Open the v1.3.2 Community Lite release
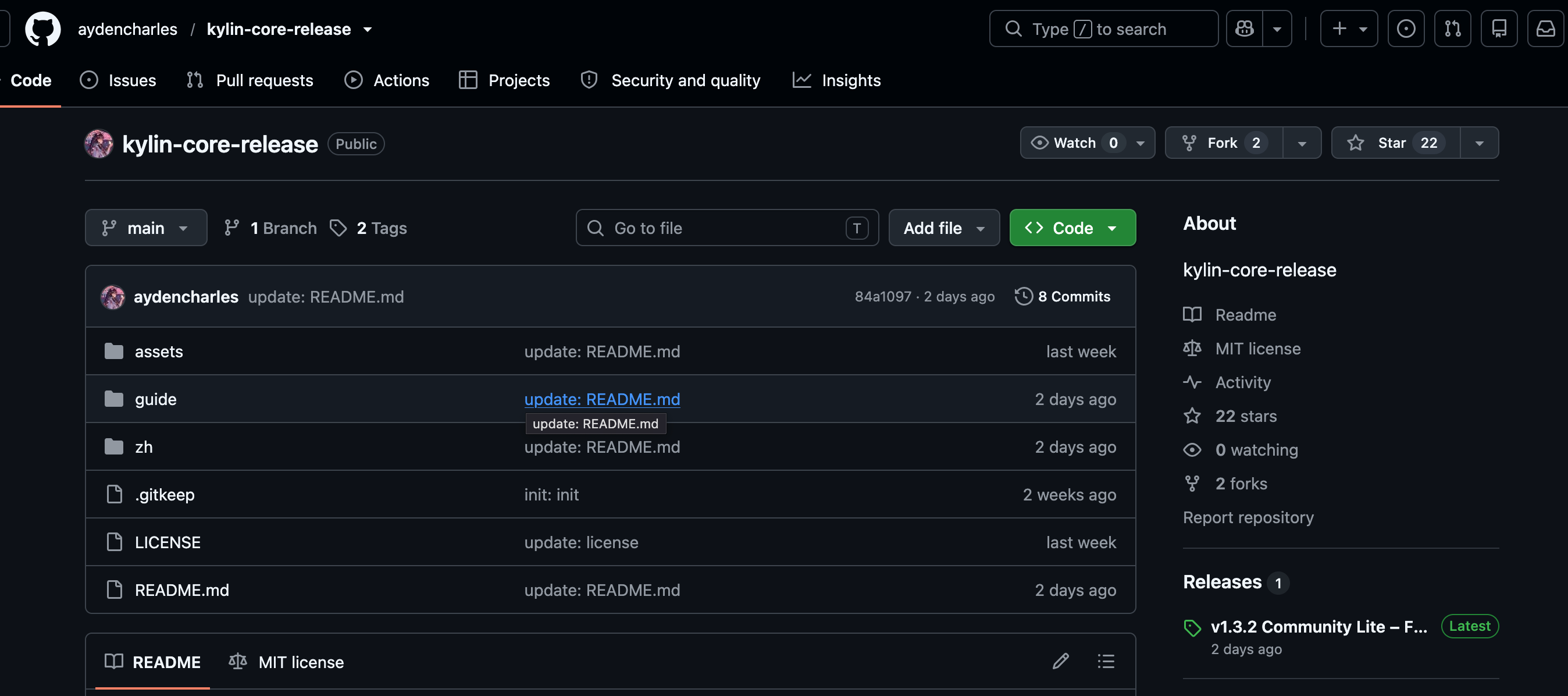The height and width of the screenshot is (696, 1568). [x=1318, y=626]
